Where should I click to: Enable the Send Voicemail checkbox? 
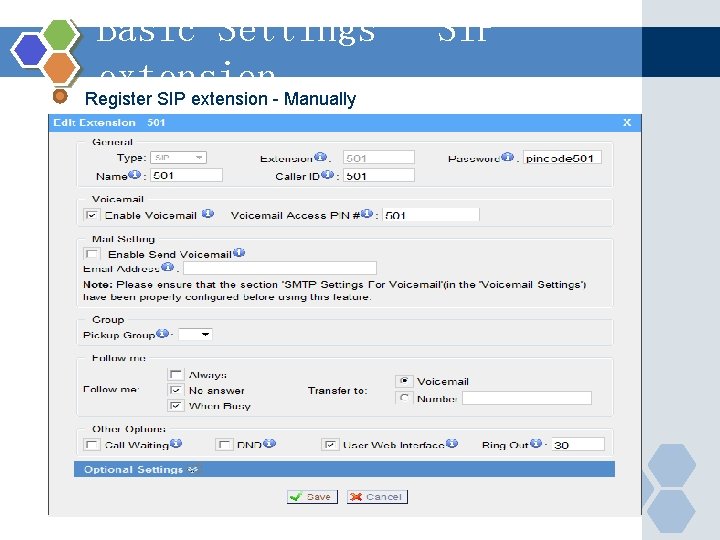pos(92,254)
